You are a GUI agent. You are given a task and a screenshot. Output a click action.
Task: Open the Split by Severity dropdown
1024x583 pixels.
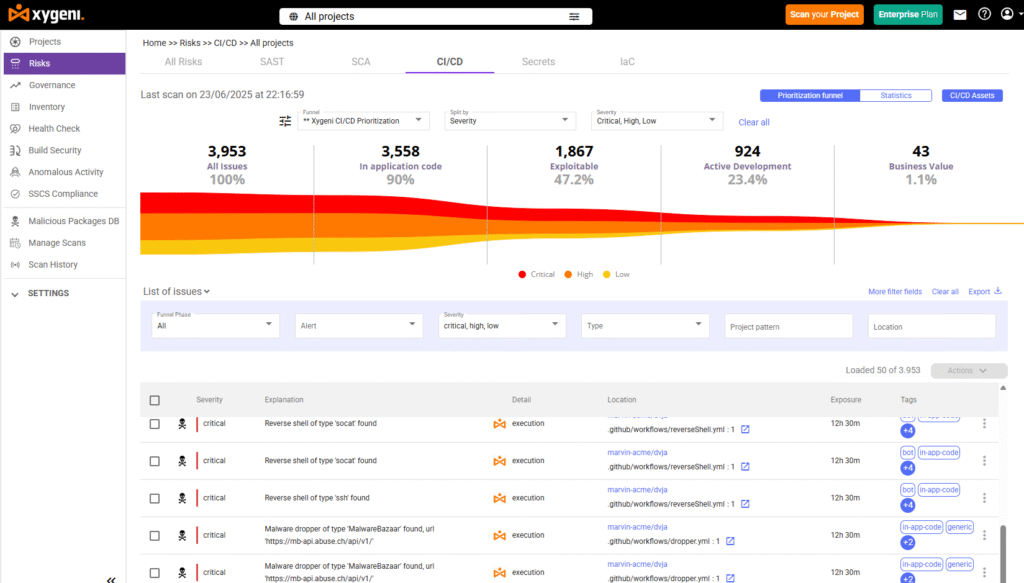tap(509, 120)
